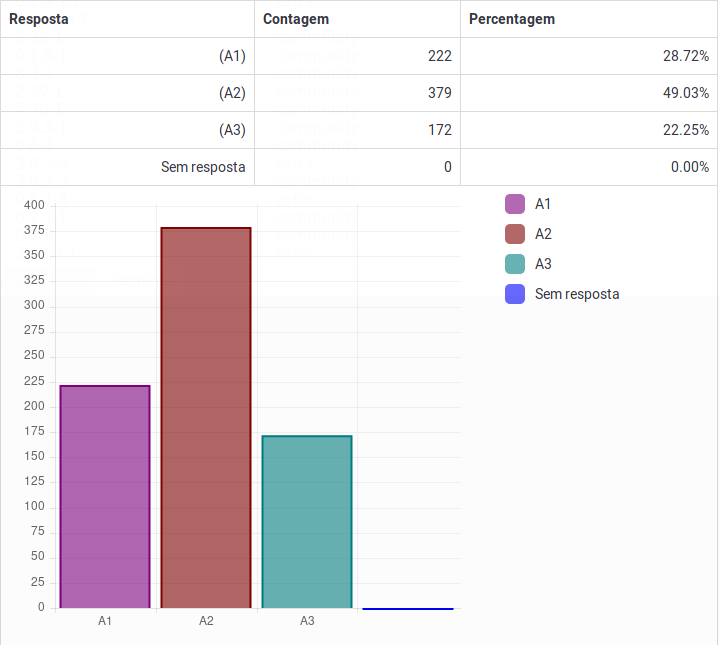The height and width of the screenshot is (645, 720).
Task: Toggle the A3 teal legend swatch
Action: tap(515, 264)
